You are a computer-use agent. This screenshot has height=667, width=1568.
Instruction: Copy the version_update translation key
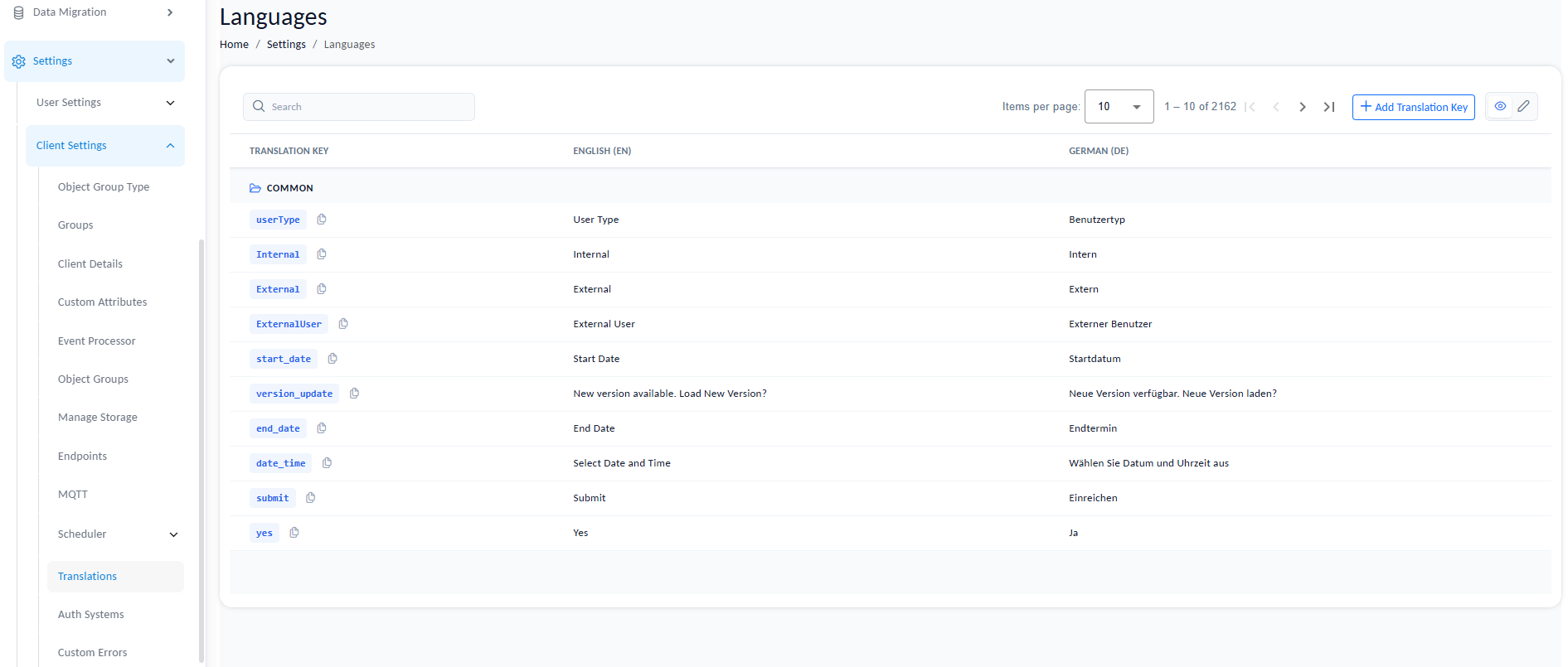[354, 394]
